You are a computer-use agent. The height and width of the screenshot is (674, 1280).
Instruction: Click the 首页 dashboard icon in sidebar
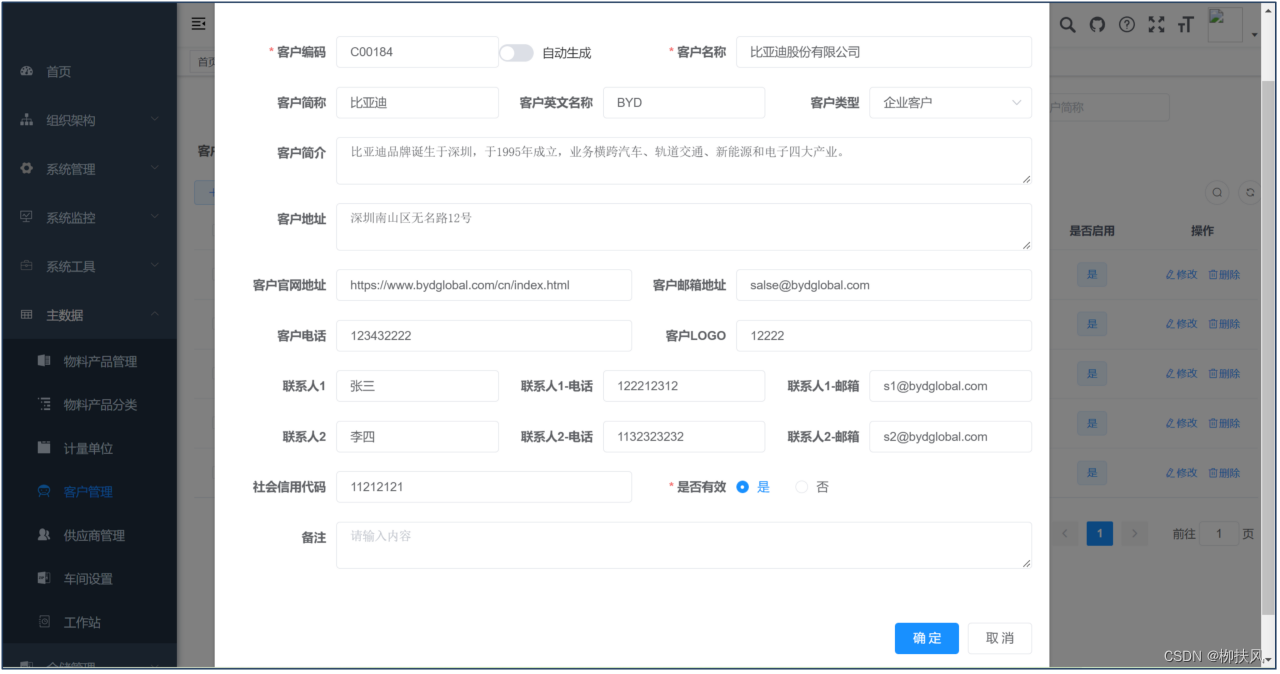pyautogui.click(x=27, y=71)
